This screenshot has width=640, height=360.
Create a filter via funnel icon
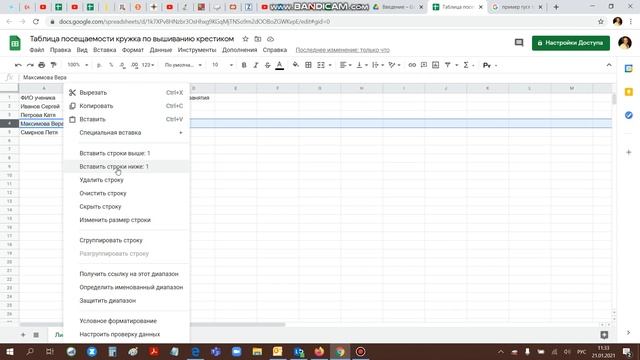coord(447,65)
